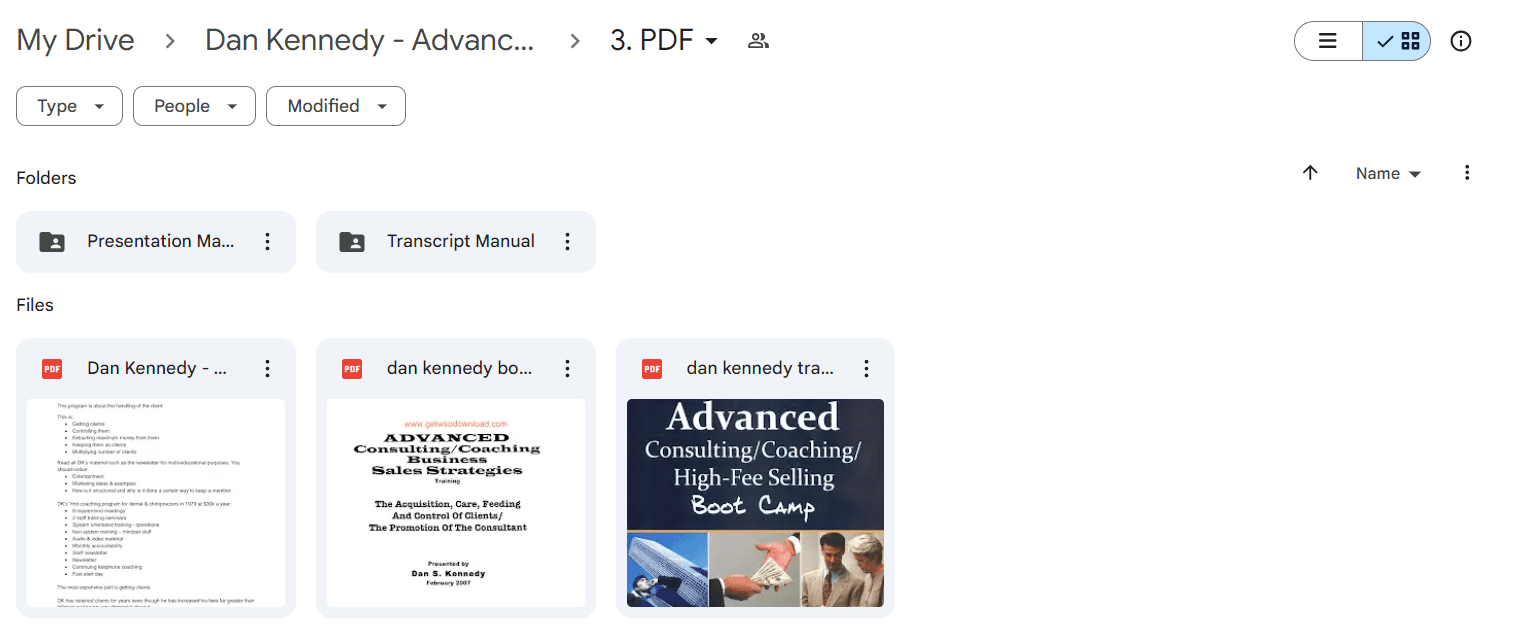1513x626 pixels.
Task: Open the Boot Camp cover thumbnail
Action: click(x=755, y=503)
